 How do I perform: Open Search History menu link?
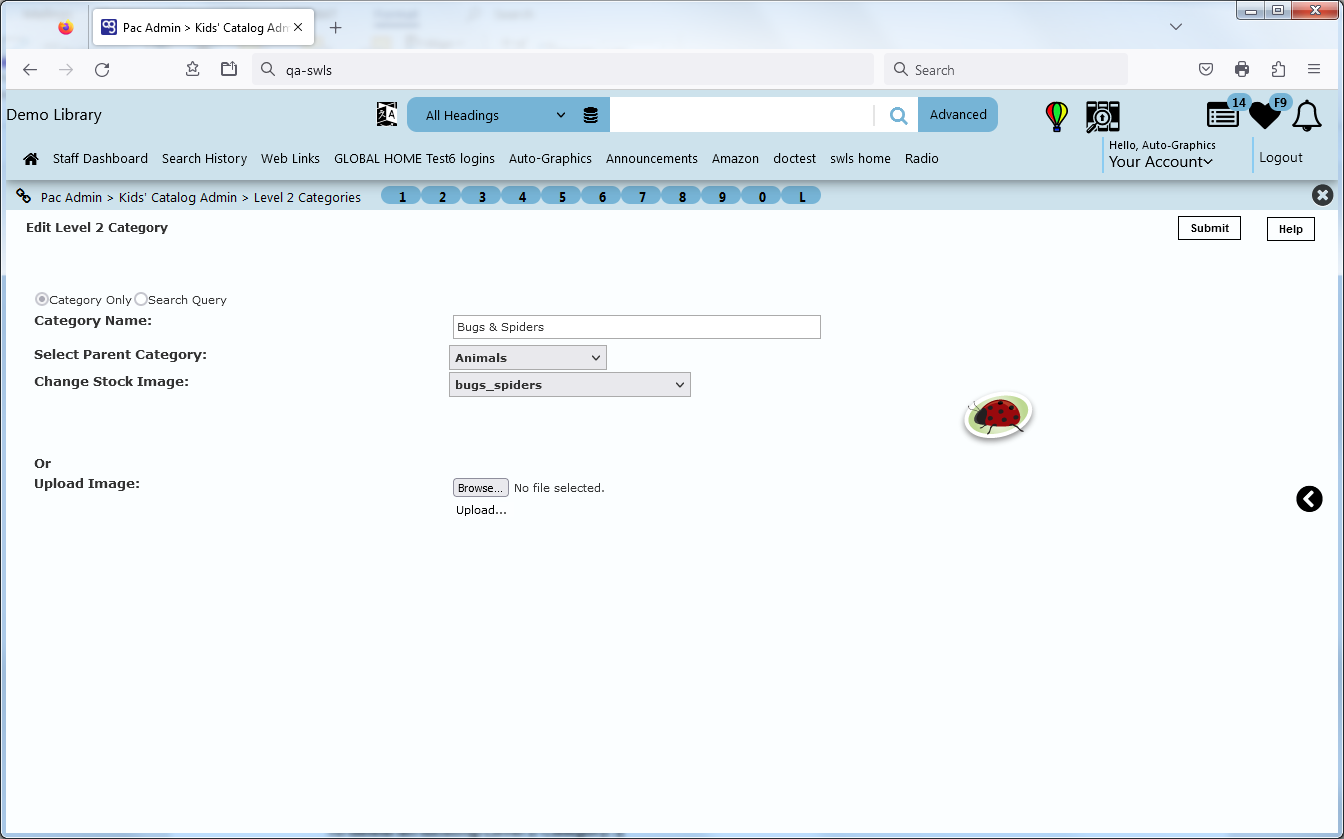(x=204, y=159)
